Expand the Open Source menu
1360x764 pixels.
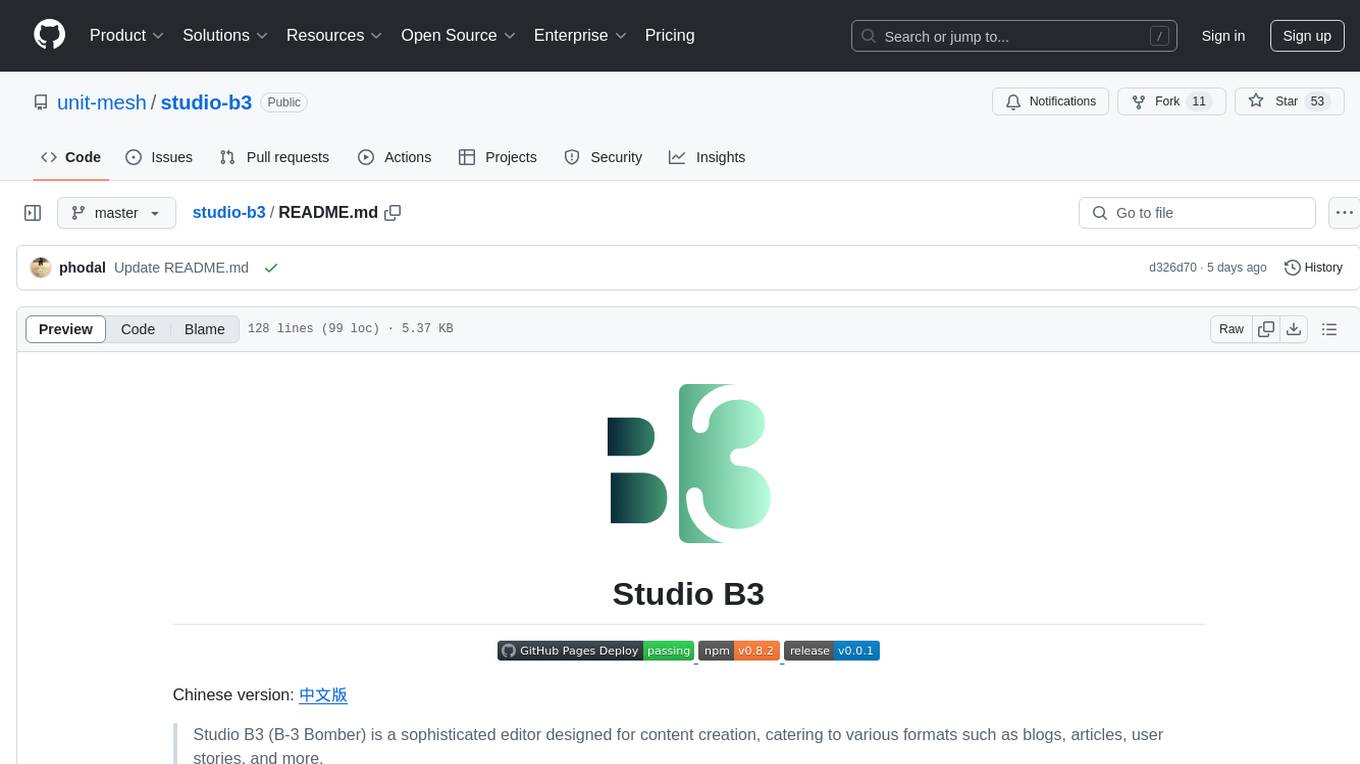(x=458, y=35)
